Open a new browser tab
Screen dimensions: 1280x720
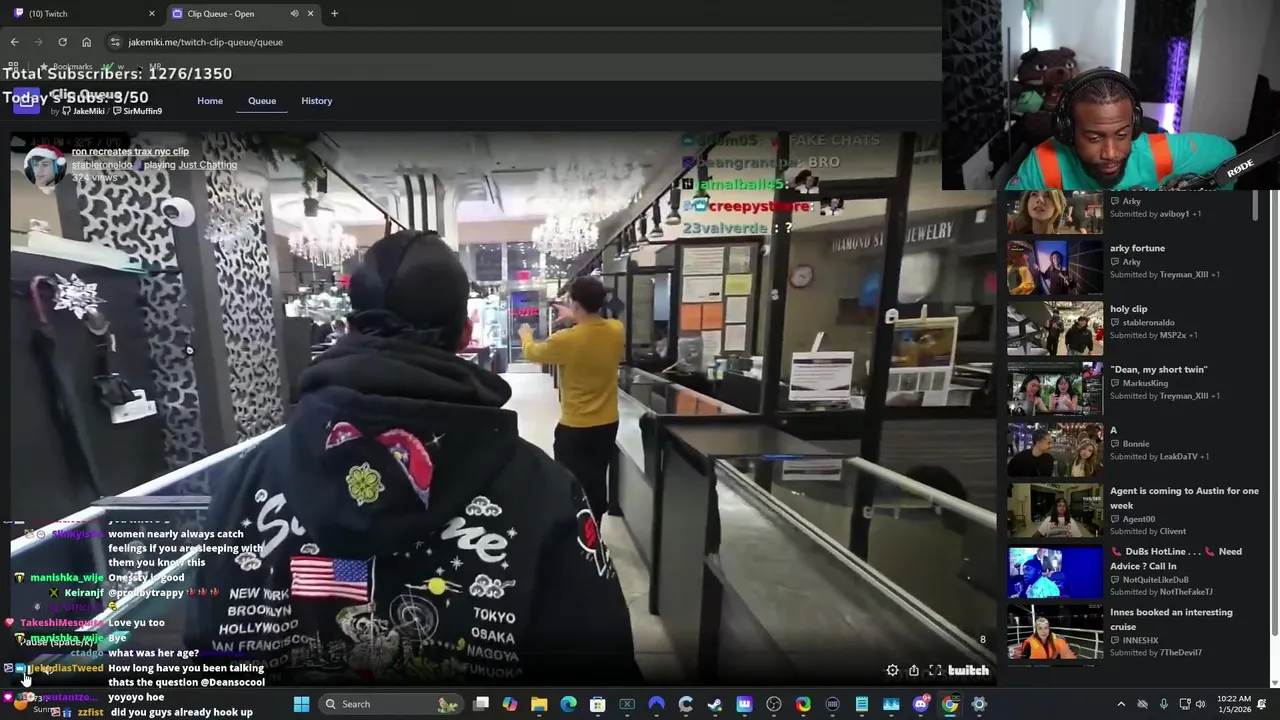(334, 14)
